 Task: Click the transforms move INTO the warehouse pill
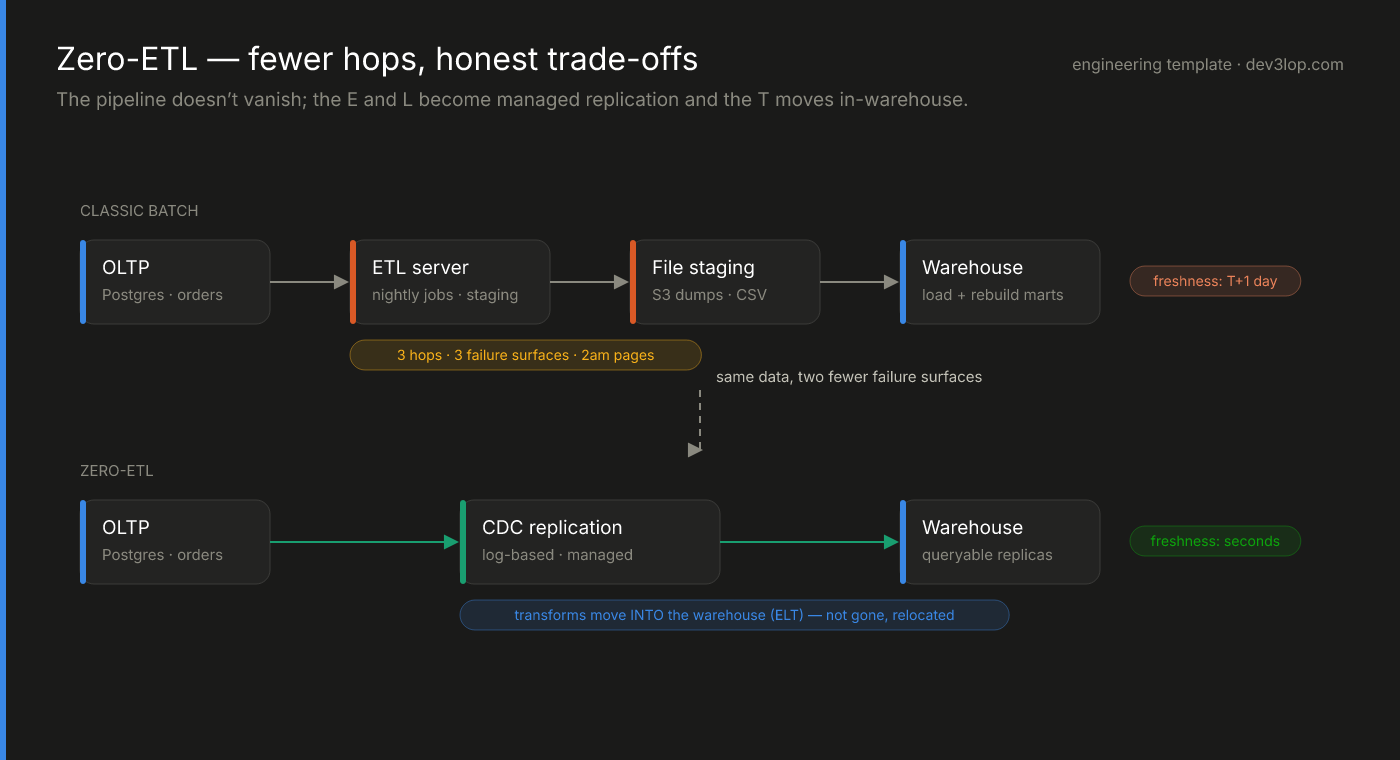(734, 615)
